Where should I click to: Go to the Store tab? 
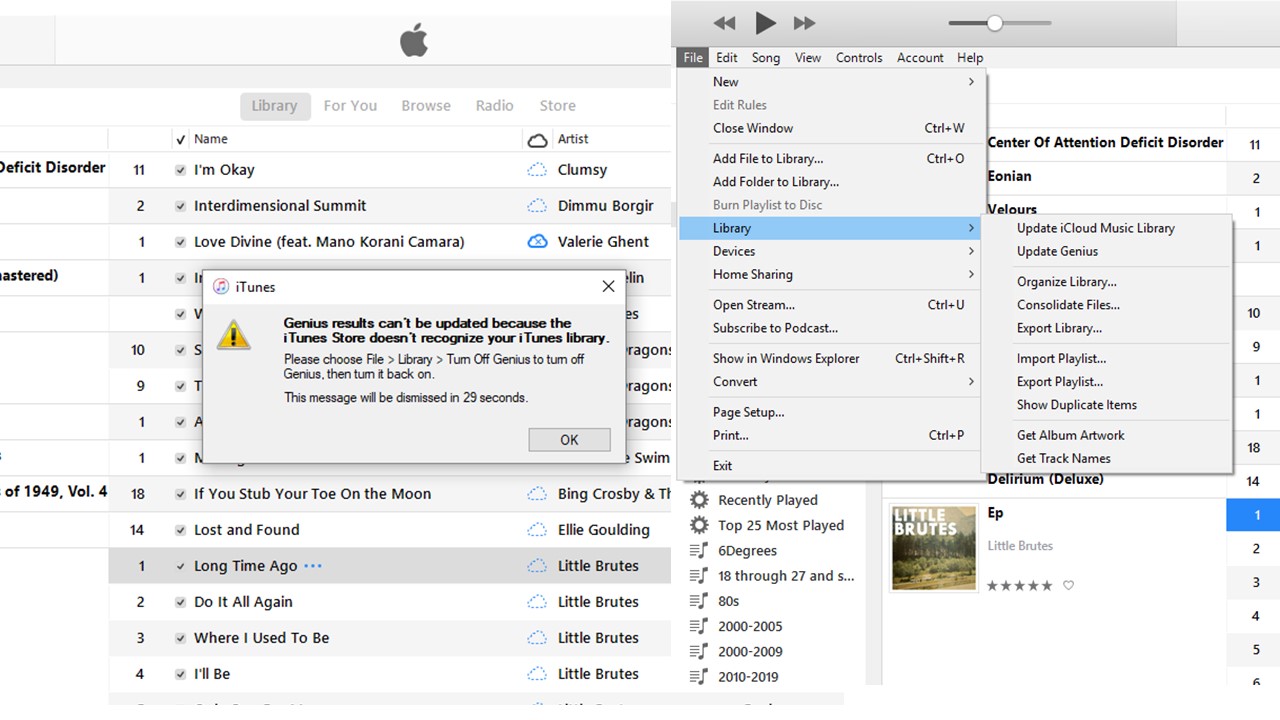coord(558,106)
